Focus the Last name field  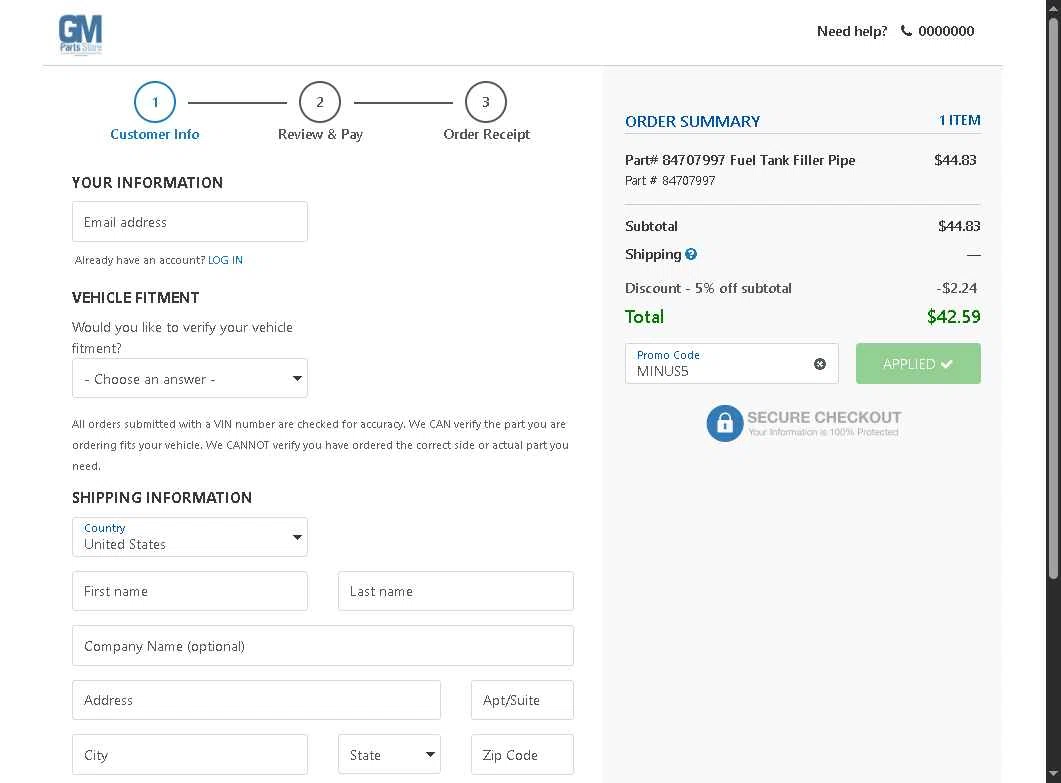pos(456,591)
